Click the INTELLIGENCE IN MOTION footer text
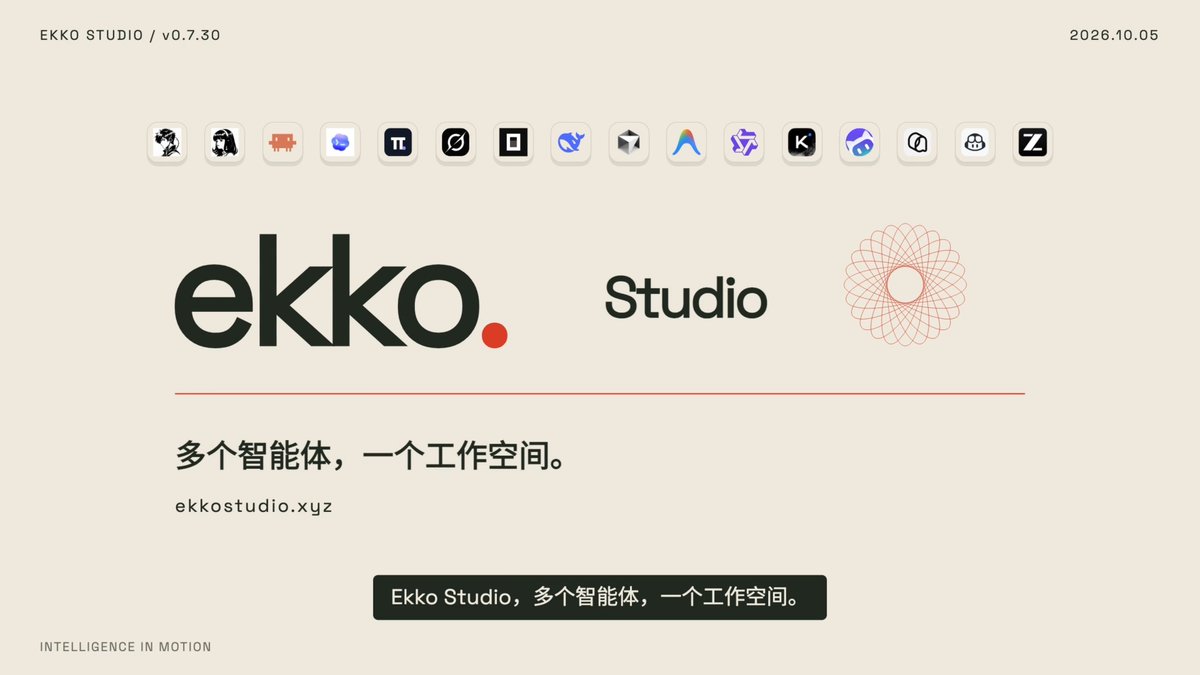Viewport: 1200px width, 675px height. click(126, 647)
